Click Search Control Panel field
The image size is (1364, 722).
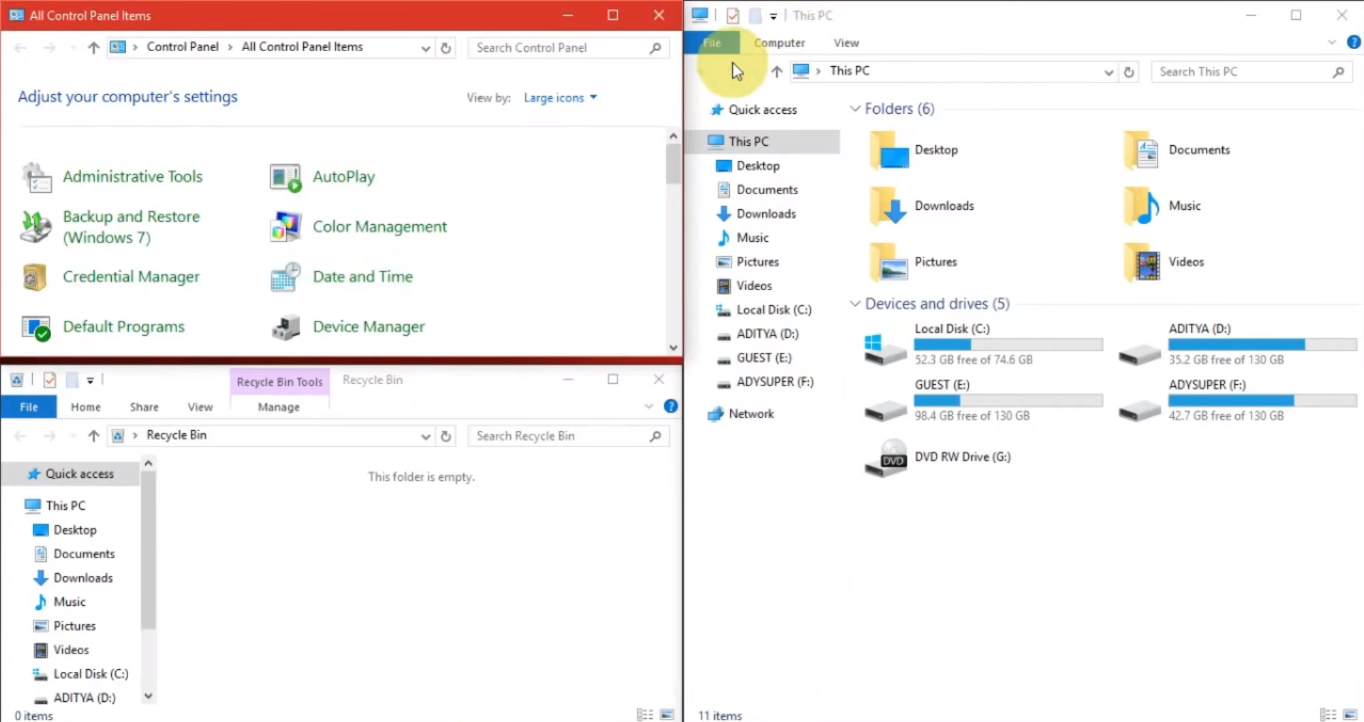click(567, 48)
